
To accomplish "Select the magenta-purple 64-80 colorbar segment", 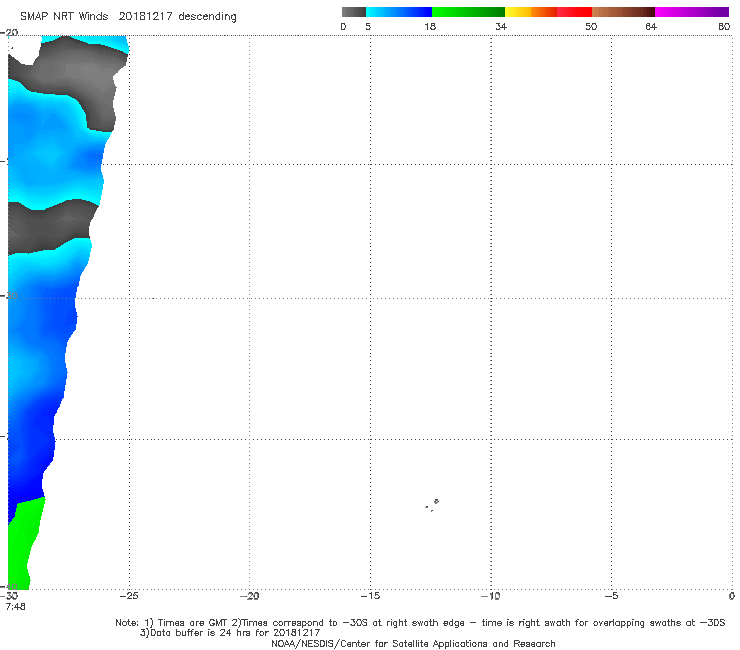I will [692, 12].
